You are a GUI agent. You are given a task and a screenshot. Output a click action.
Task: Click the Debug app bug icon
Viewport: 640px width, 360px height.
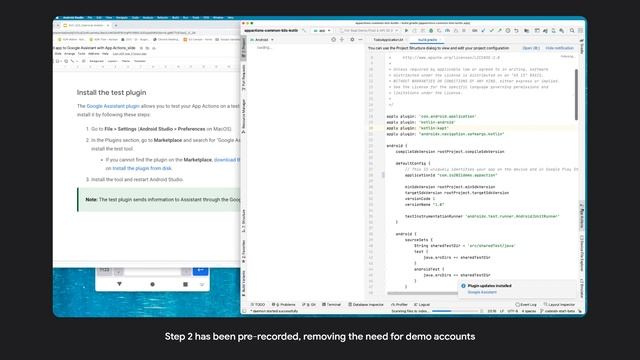pyautogui.click(x=431, y=31)
